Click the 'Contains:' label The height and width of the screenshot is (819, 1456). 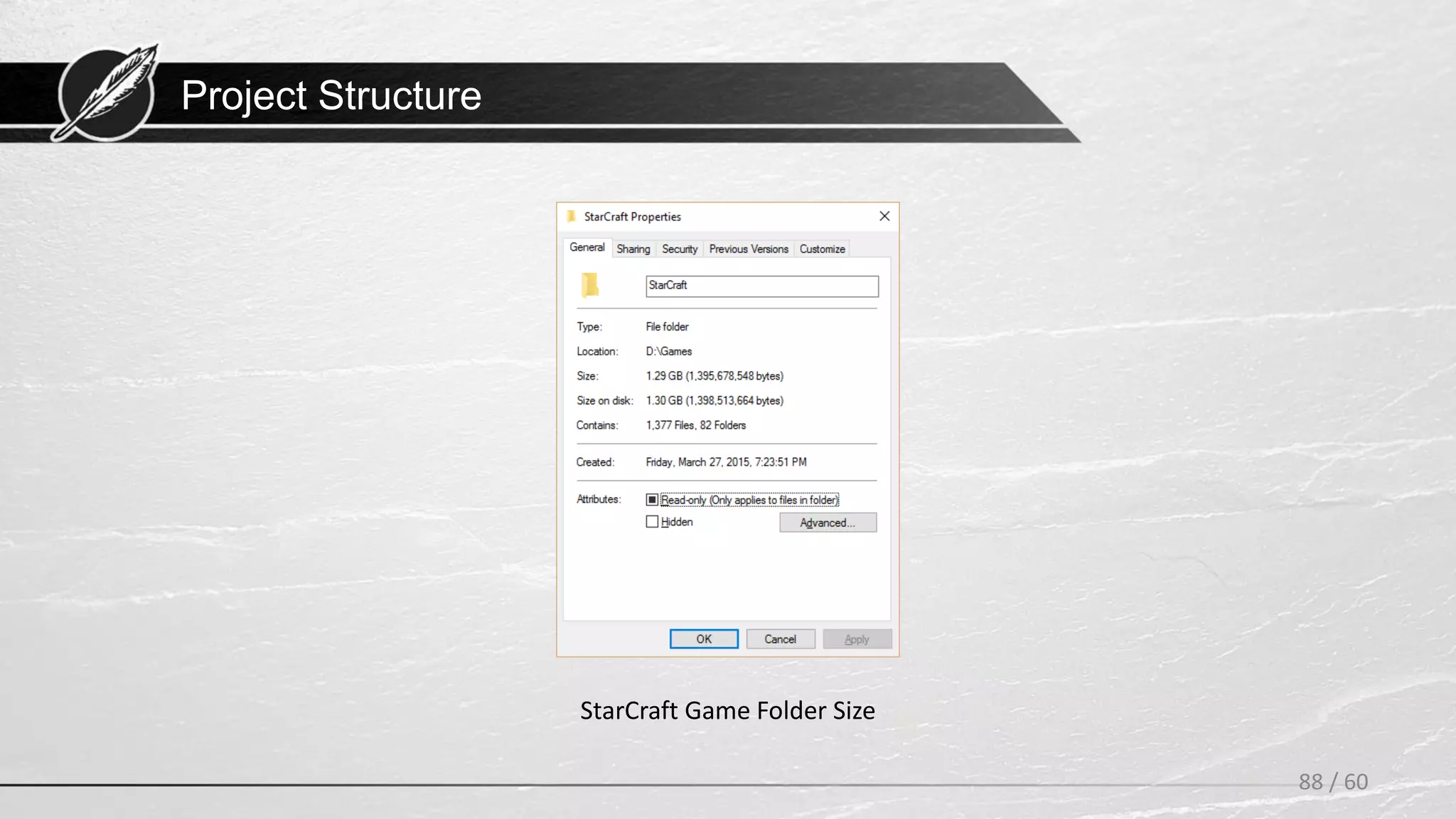click(x=597, y=425)
